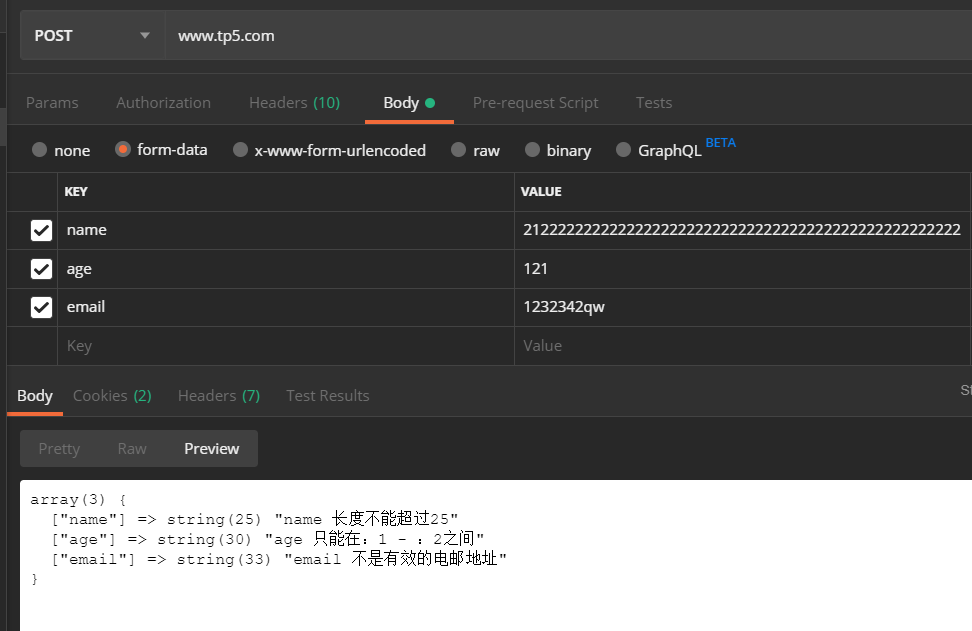Edit the age value 121
The image size is (972, 631).
tap(743, 269)
